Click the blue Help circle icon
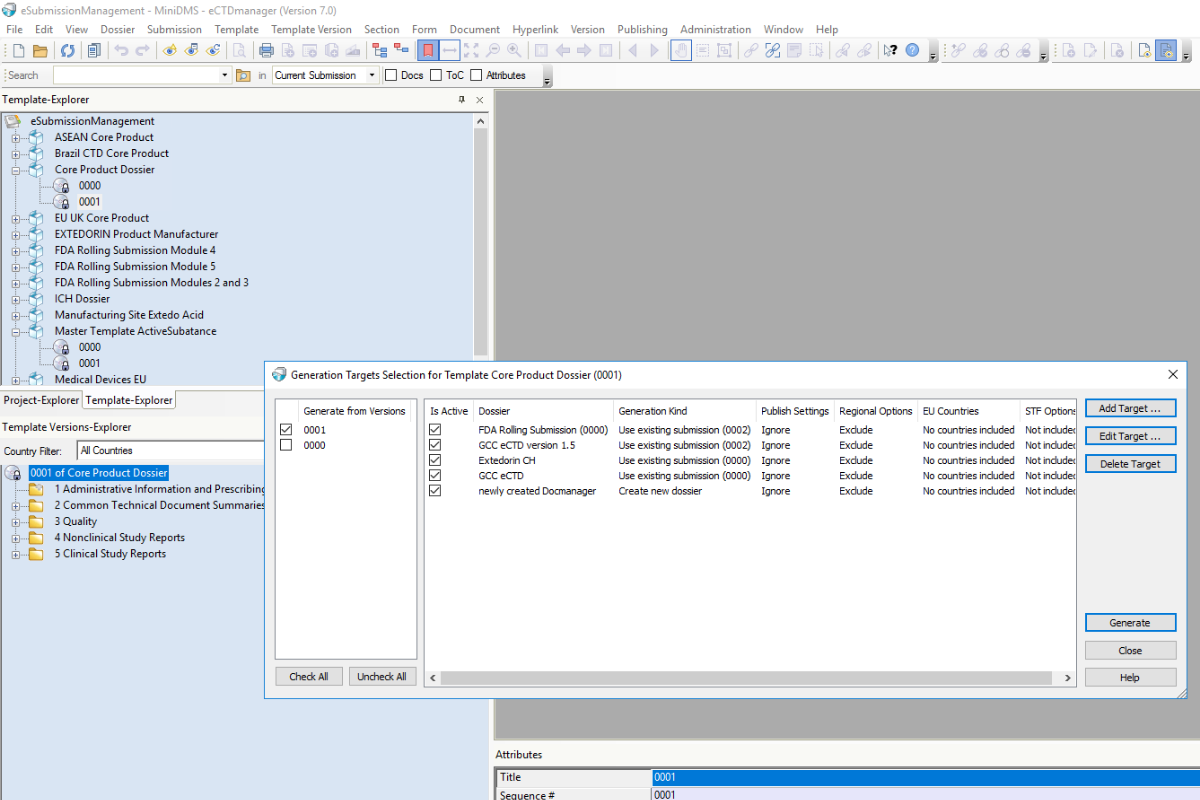Image resolution: width=1200 pixels, height=800 pixels. pyautogui.click(x=912, y=50)
